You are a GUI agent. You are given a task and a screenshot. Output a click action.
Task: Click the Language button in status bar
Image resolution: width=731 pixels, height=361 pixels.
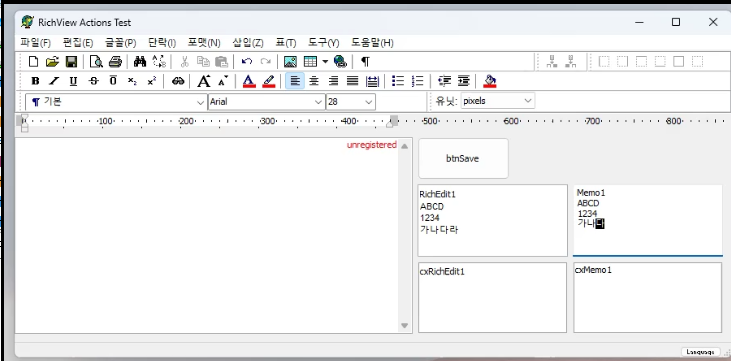click(x=700, y=352)
